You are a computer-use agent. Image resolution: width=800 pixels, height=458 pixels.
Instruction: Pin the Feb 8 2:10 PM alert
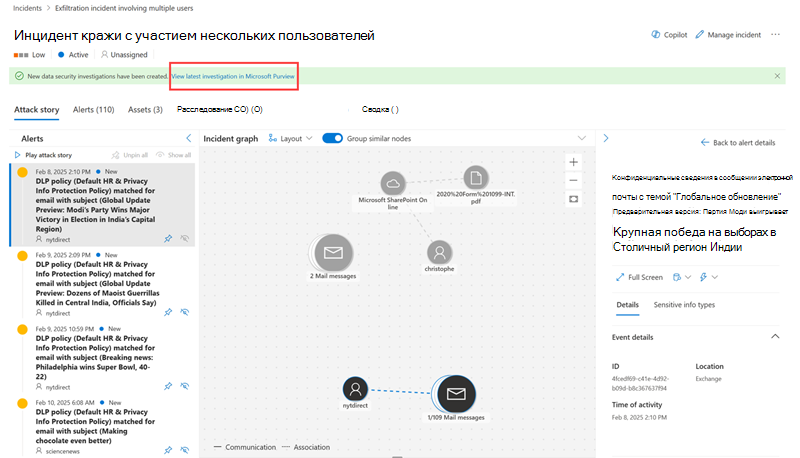pos(168,239)
